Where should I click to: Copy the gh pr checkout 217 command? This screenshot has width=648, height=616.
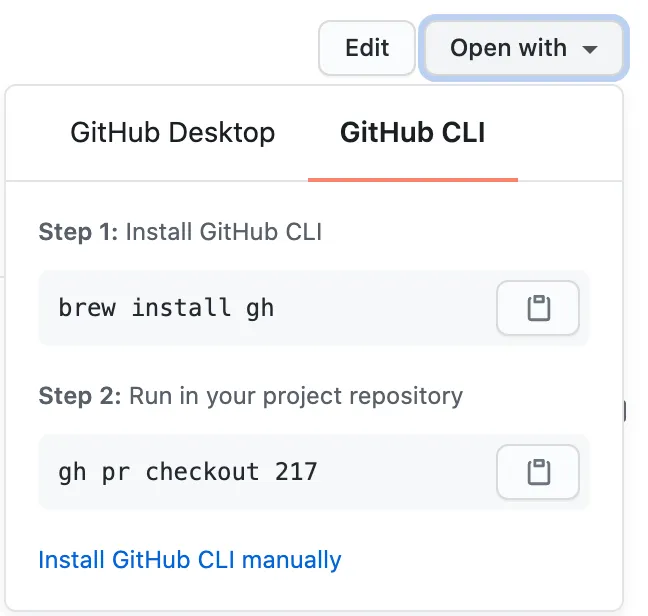[538, 472]
